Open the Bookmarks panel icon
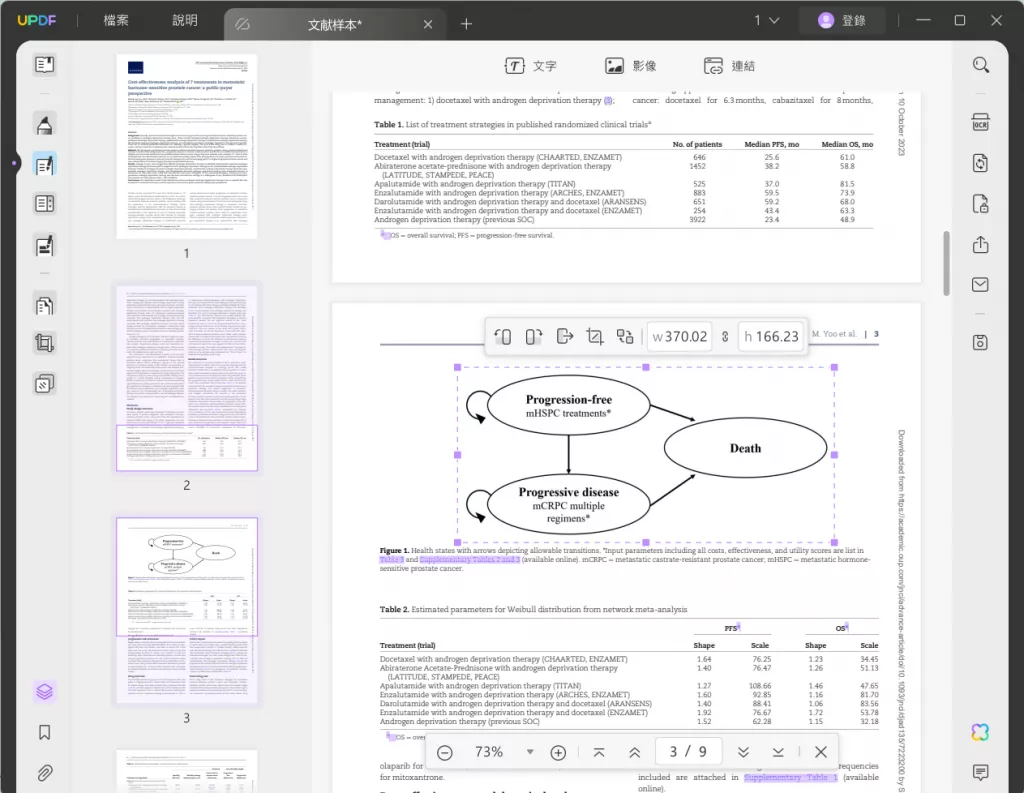The height and width of the screenshot is (793, 1024). (x=44, y=732)
